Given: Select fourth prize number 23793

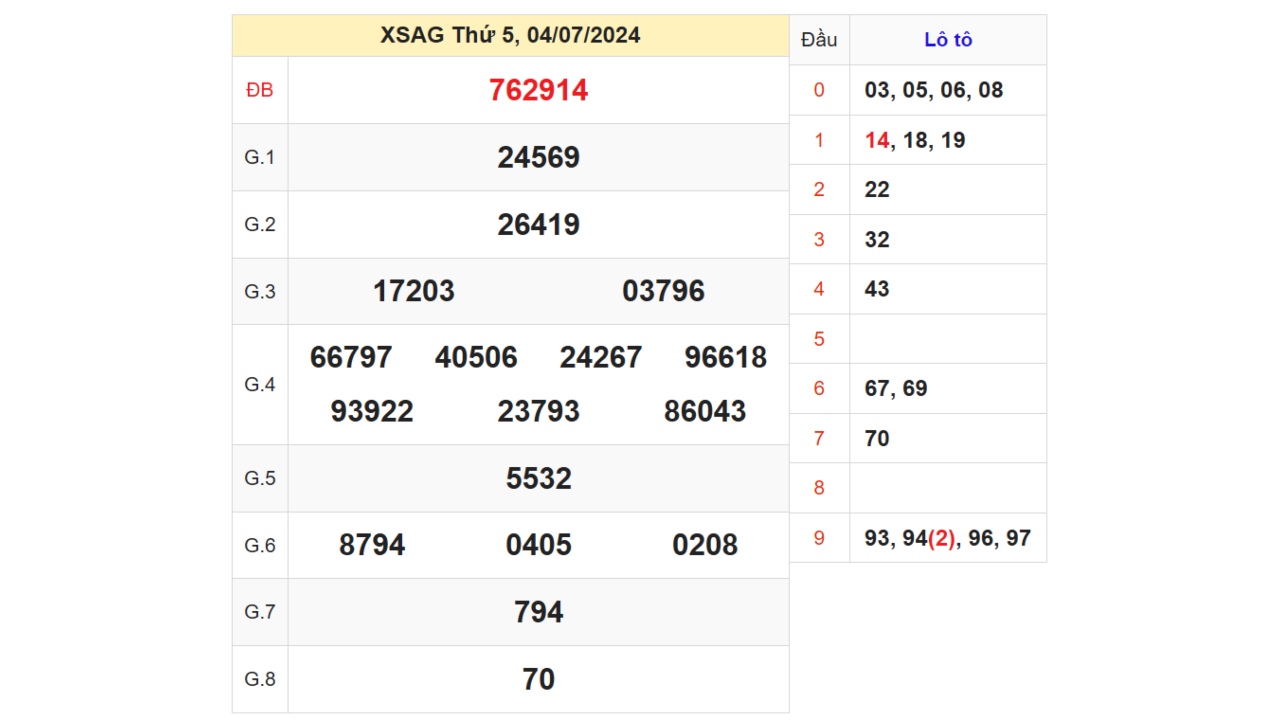Looking at the screenshot, I should pos(538,411).
